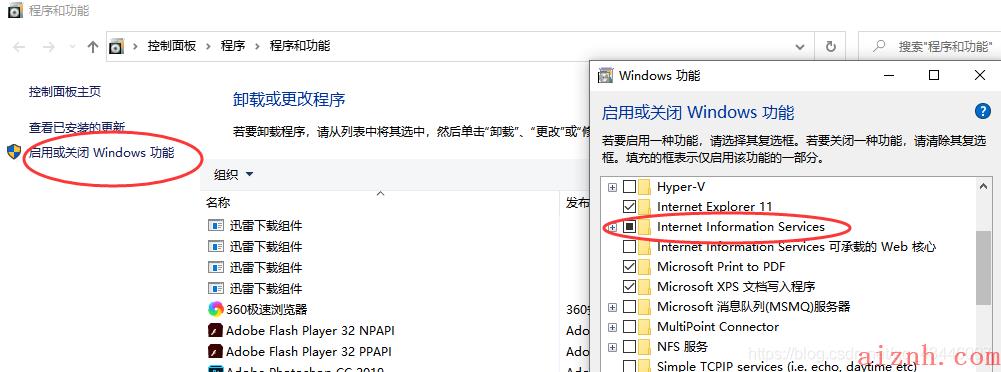Close the Windows 功能 dialog
1001x372 pixels.
tap(980, 75)
